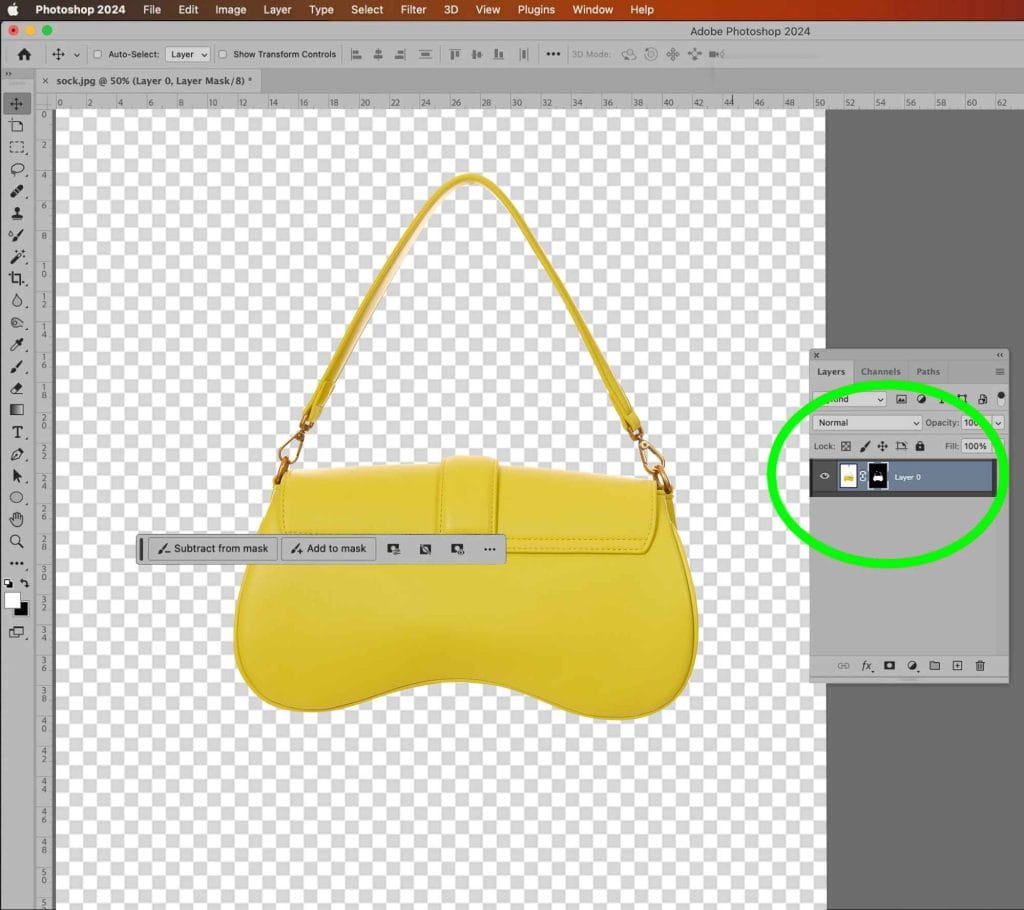Select the Lasso tool
This screenshot has width=1024, height=910.
click(x=15, y=170)
